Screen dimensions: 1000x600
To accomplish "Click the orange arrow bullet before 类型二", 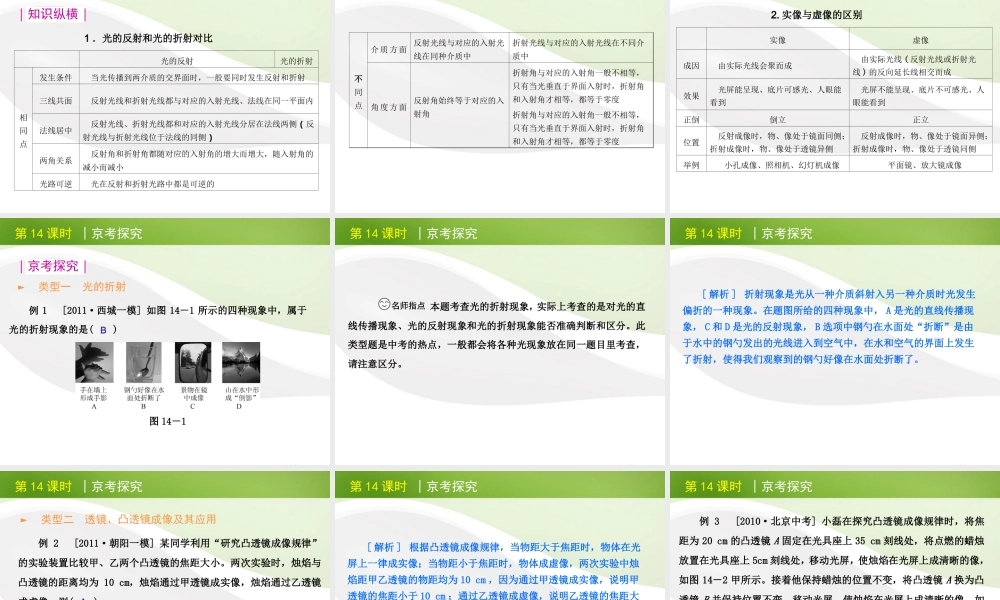I will (x=24, y=520).
